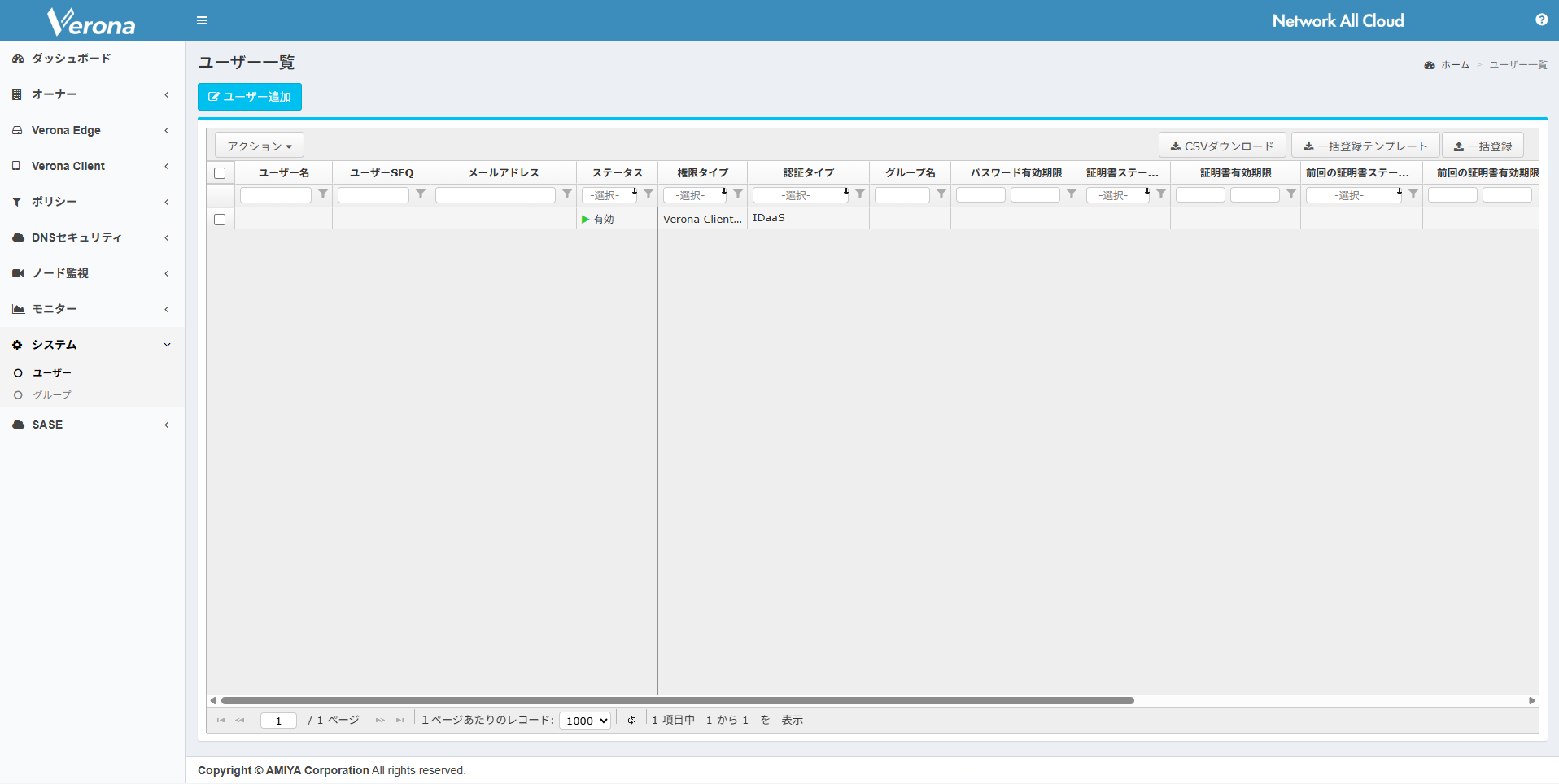This screenshot has width=1559, height=784.
Task: Follow the ホーム breadcrumb link
Action: pos(1455,65)
